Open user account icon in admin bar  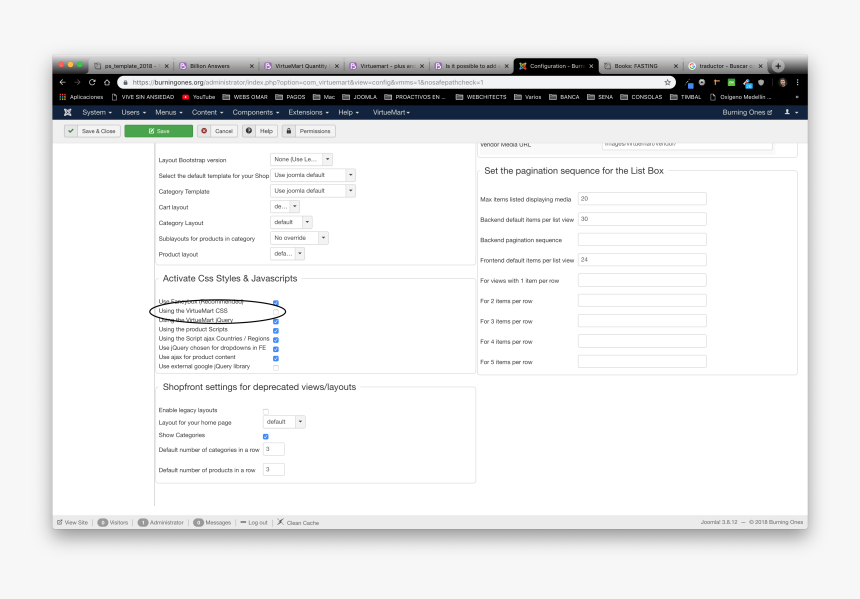click(x=788, y=113)
